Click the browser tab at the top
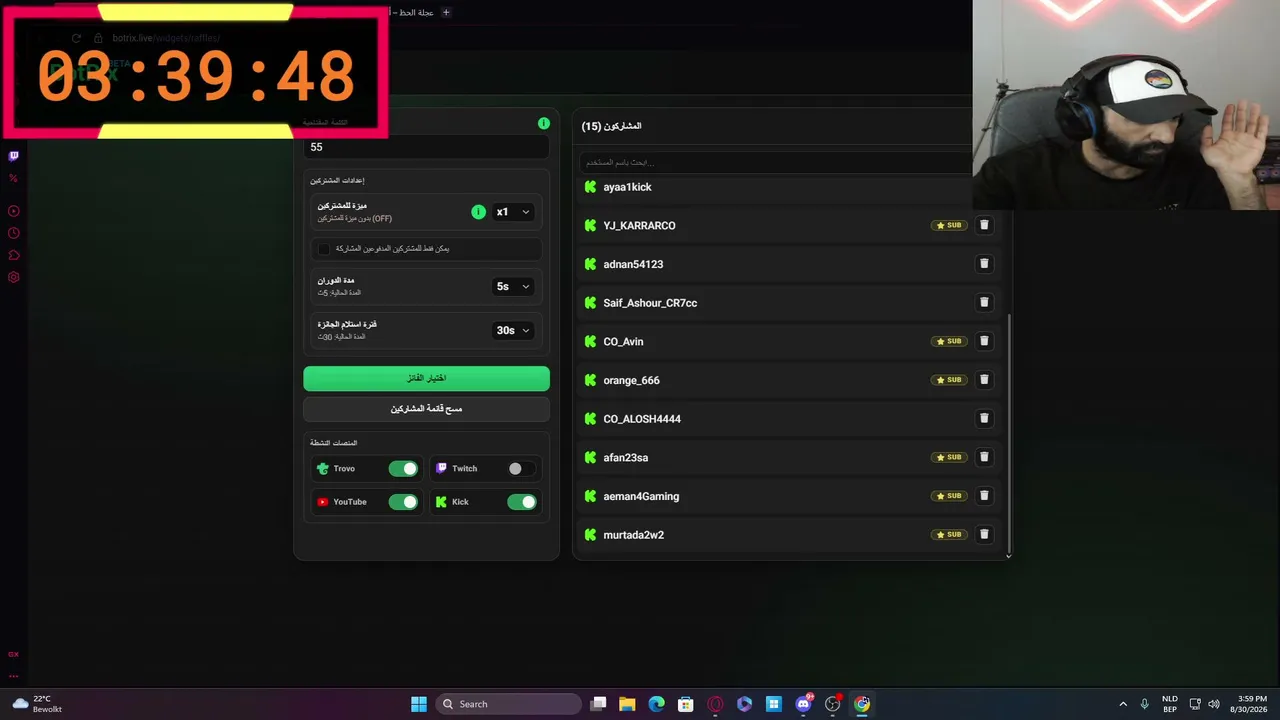Viewport: 1280px width, 720px height. [412, 12]
